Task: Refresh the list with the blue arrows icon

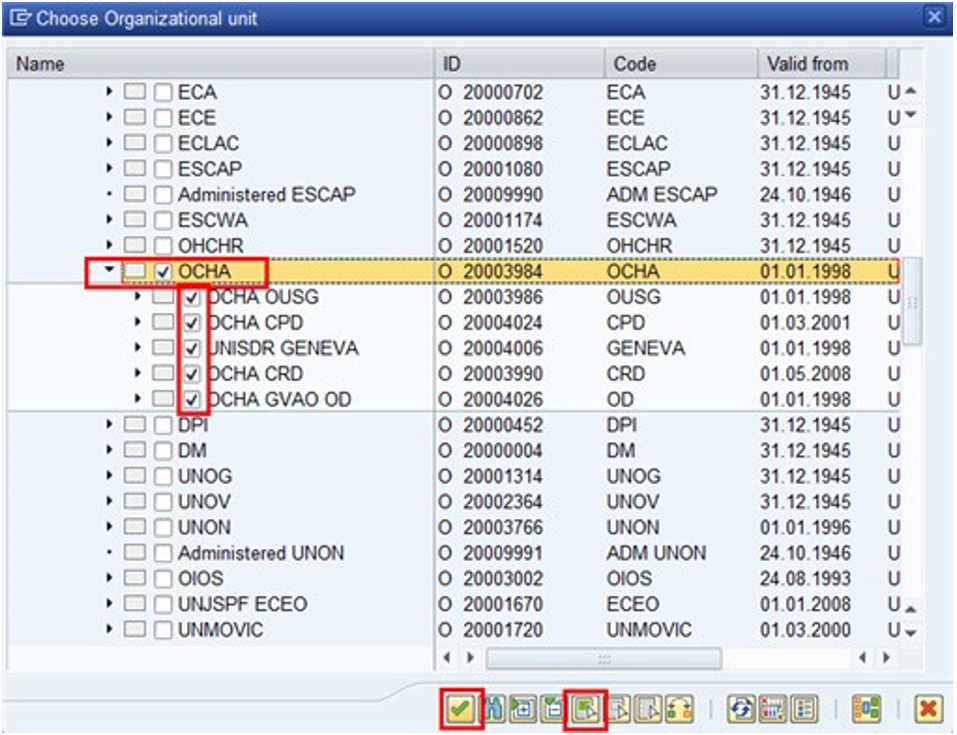Action: coord(742,709)
